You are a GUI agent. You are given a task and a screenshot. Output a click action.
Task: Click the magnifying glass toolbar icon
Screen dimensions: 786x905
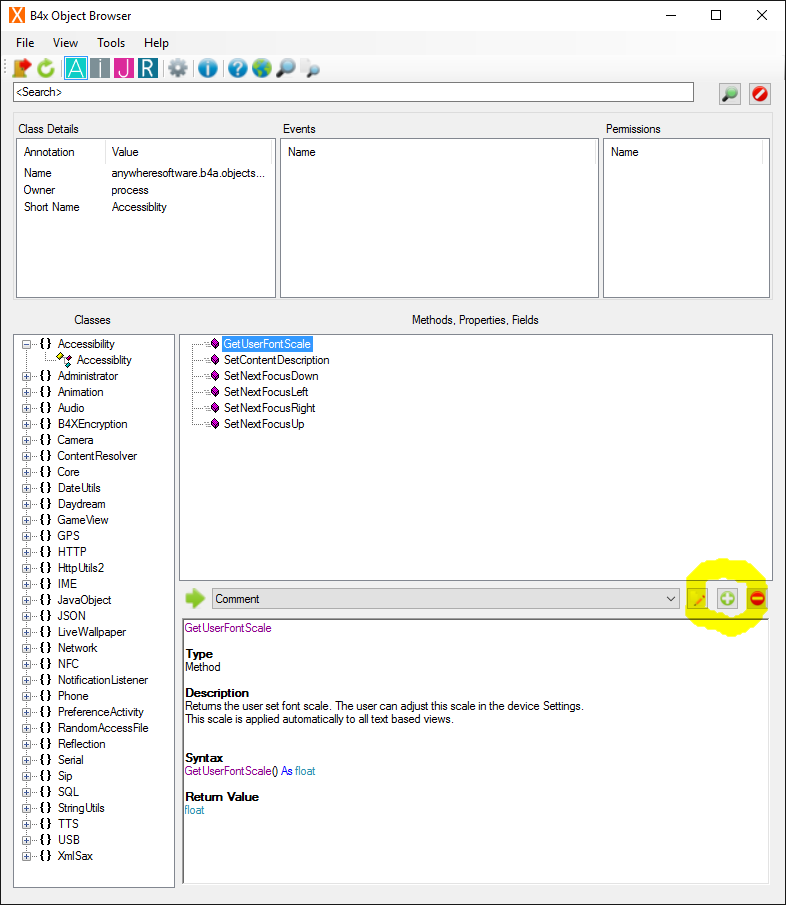286,68
